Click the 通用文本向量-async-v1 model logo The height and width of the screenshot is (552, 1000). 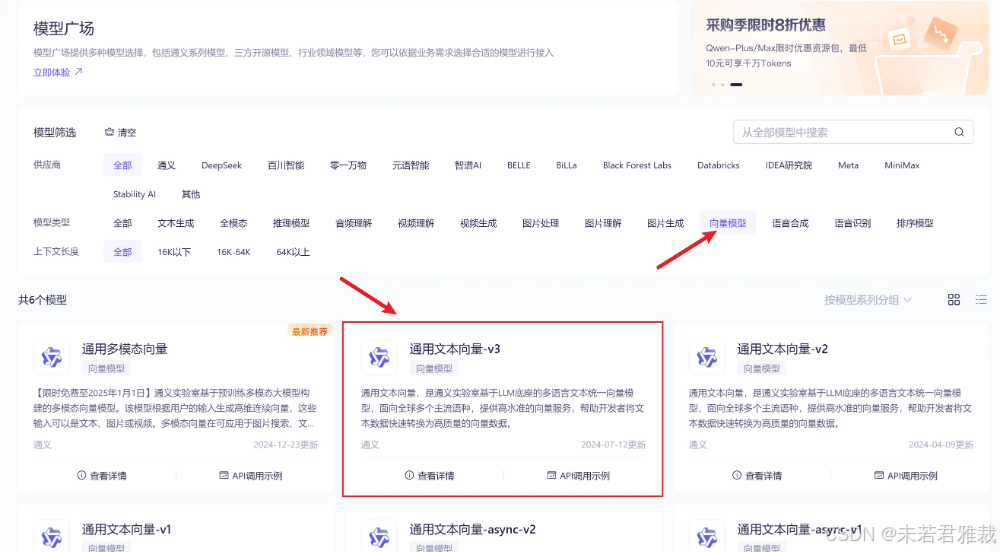coord(707,537)
